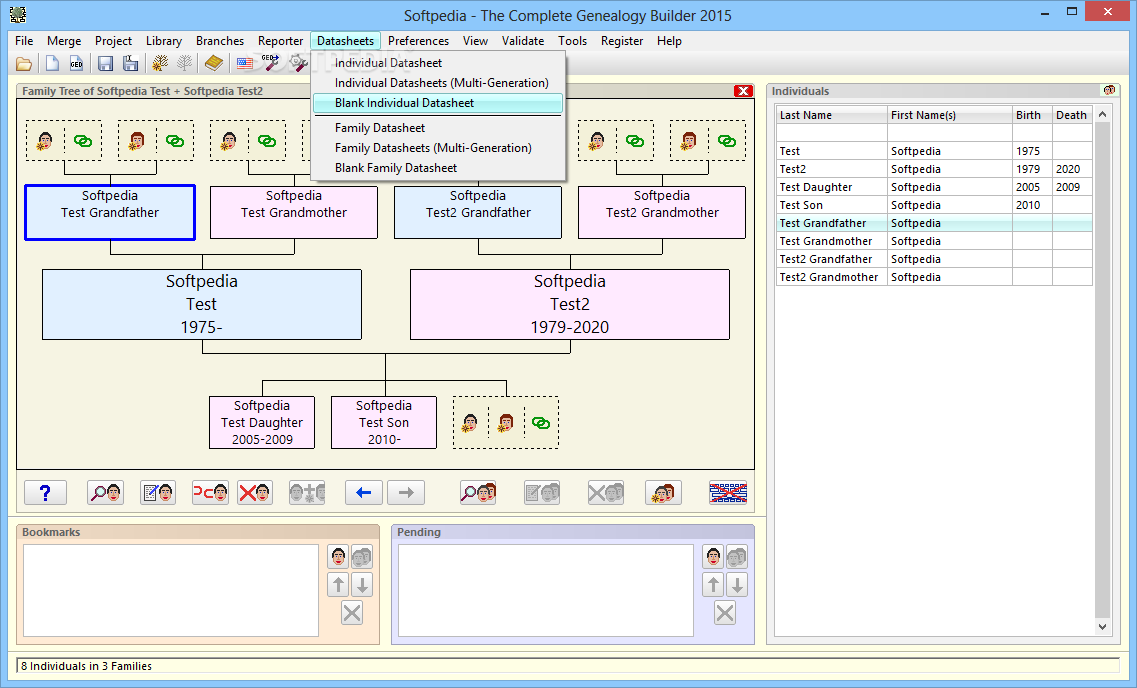Open the Tools menu

click(x=572, y=41)
